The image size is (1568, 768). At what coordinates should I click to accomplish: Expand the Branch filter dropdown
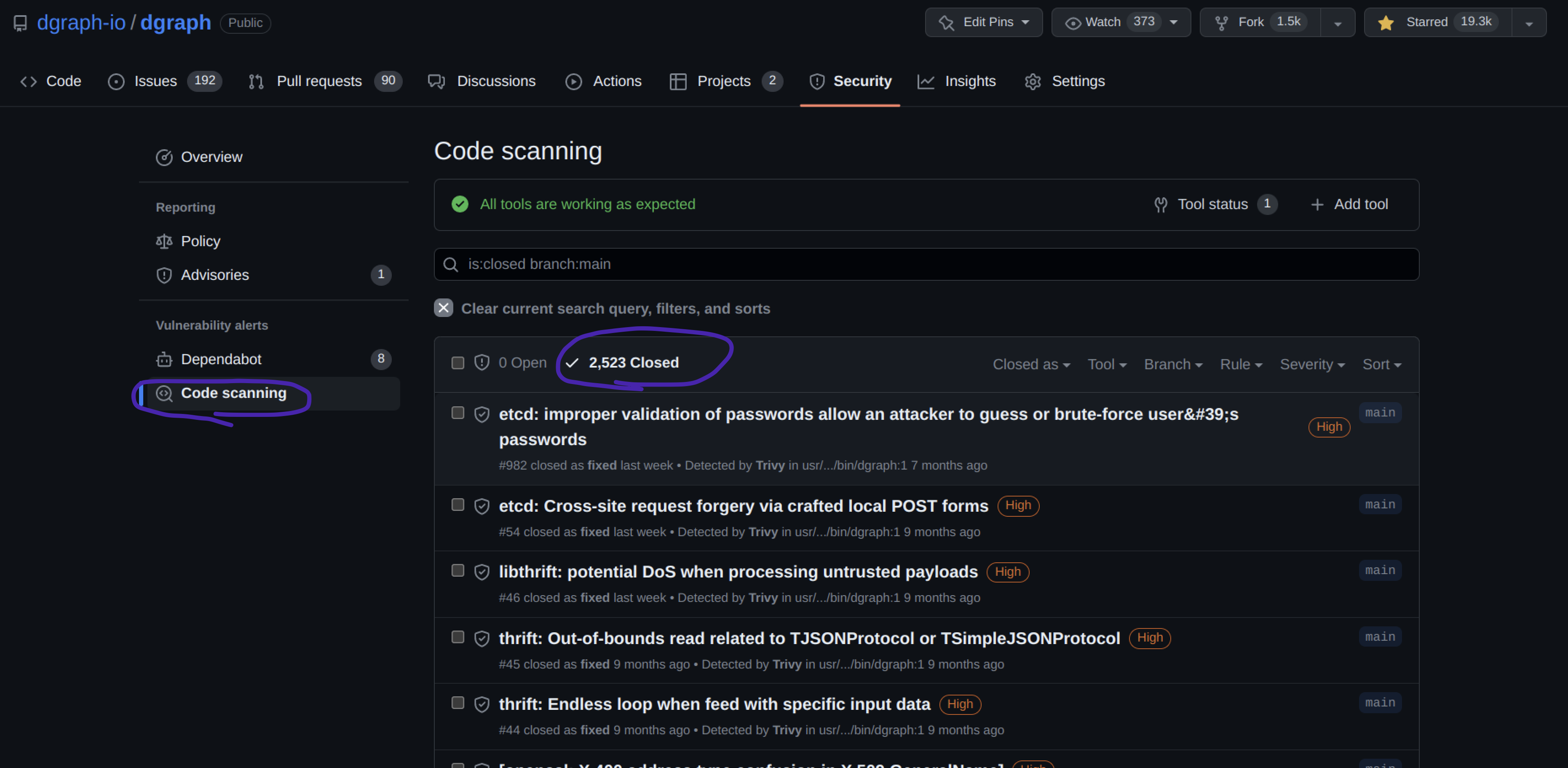coord(1173,365)
